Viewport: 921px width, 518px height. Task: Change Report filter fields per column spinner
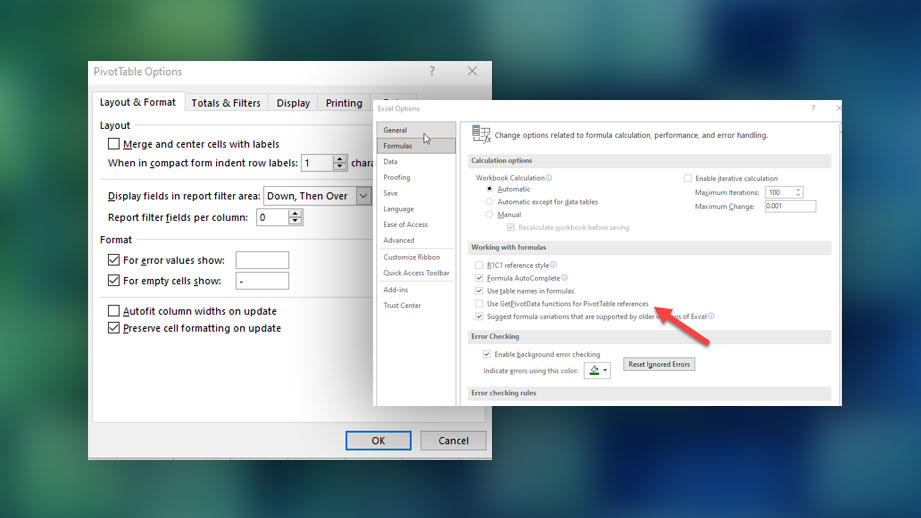tap(295, 217)
